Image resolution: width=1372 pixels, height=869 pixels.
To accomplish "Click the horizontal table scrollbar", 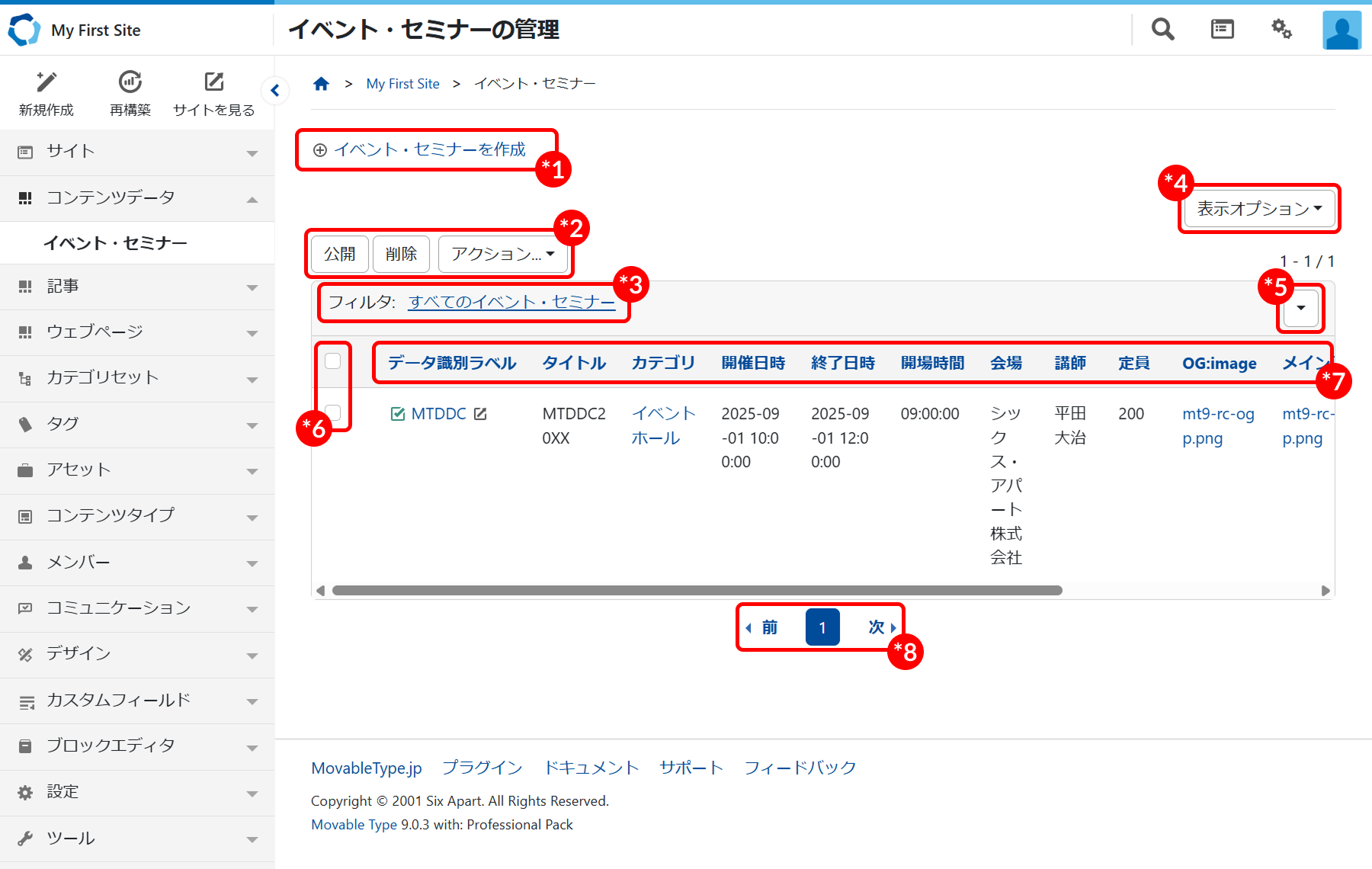I will [697, 591].
